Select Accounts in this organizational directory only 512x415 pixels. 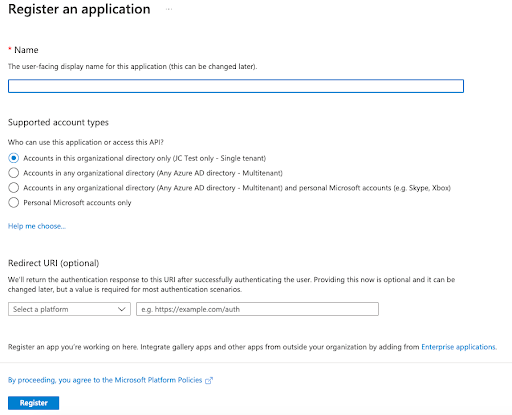[x=14, y=158]
